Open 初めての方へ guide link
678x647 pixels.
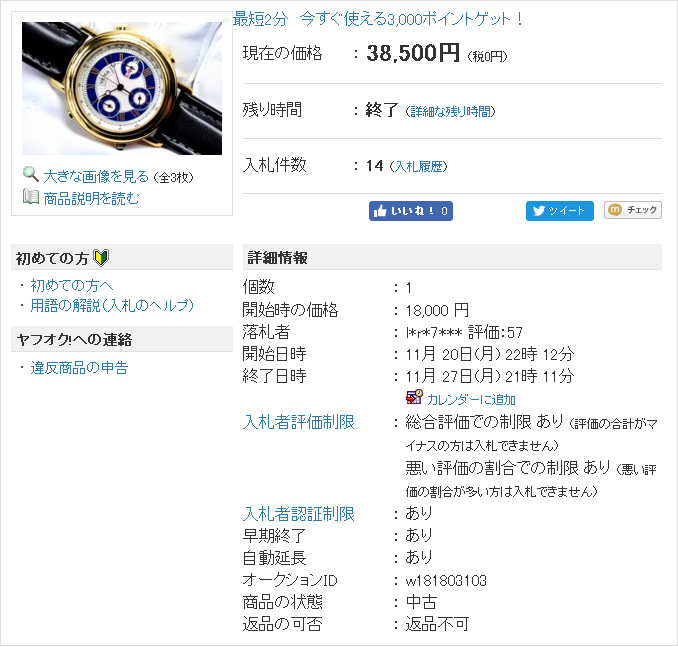pyautogui.click(x=72, y=285)
